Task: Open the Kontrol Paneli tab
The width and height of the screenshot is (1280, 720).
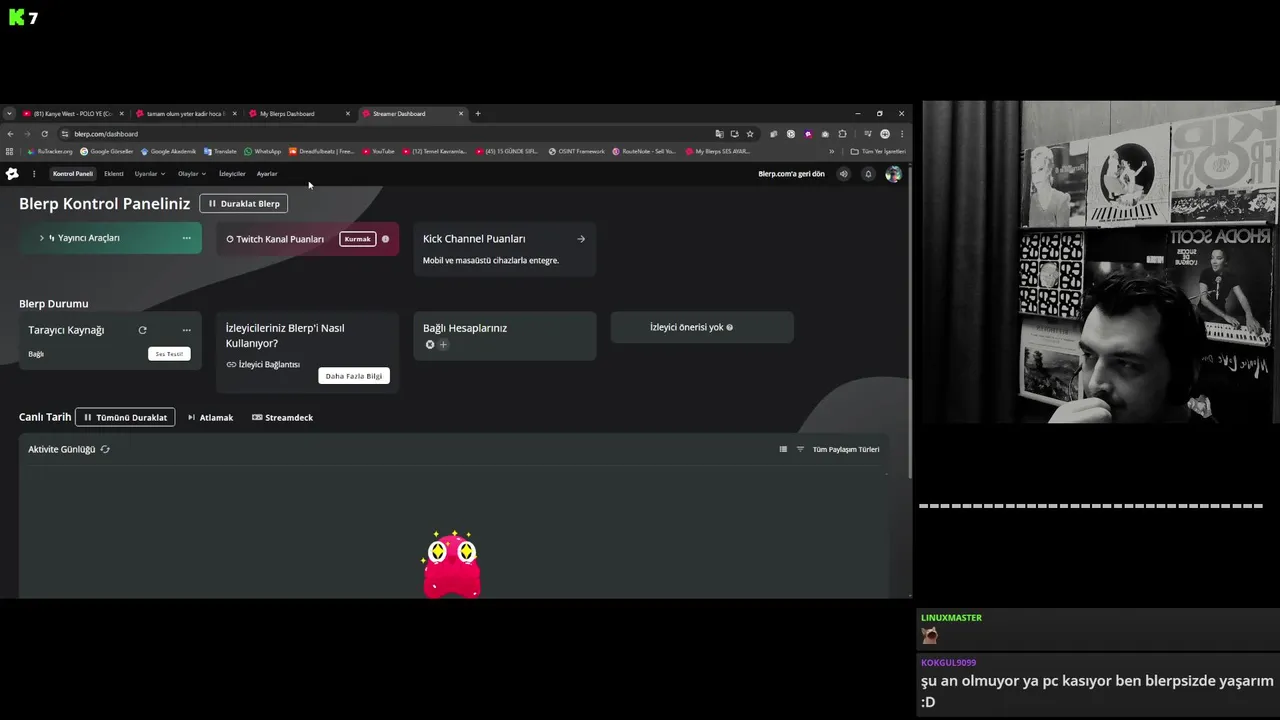Action: coord(73,174)
